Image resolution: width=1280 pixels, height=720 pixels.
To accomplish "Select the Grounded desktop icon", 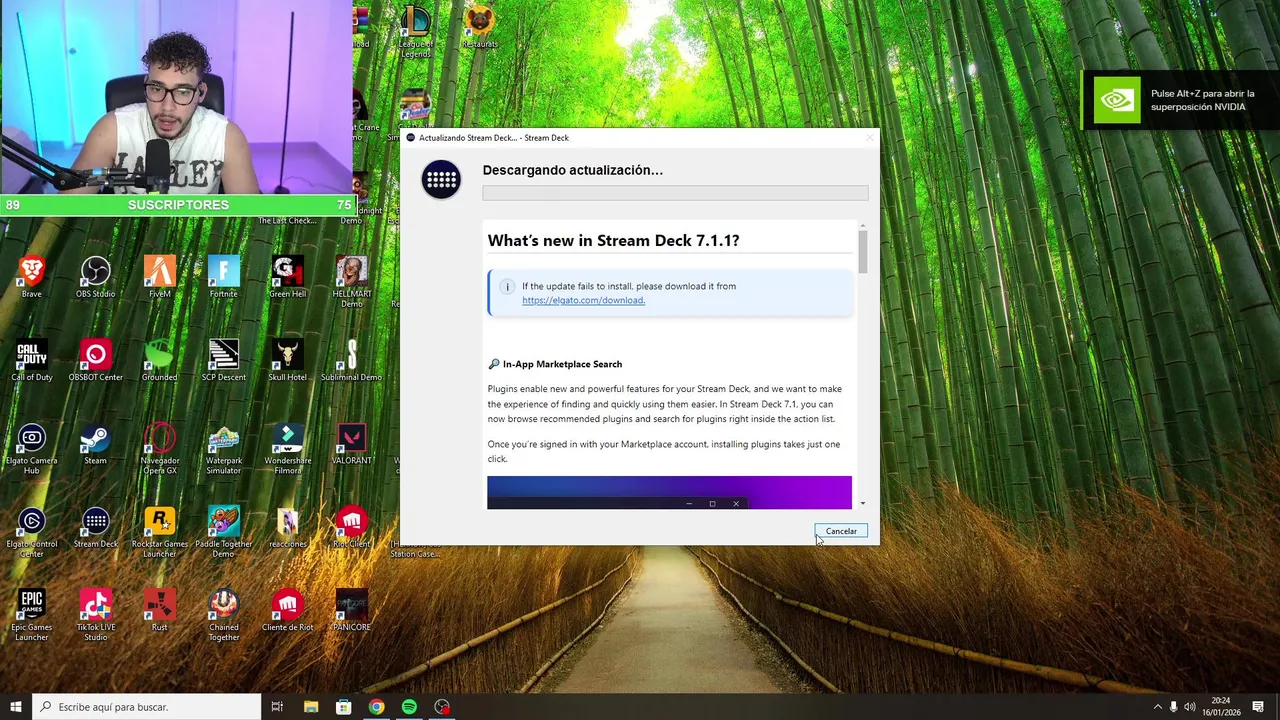I will click(160, 360).
